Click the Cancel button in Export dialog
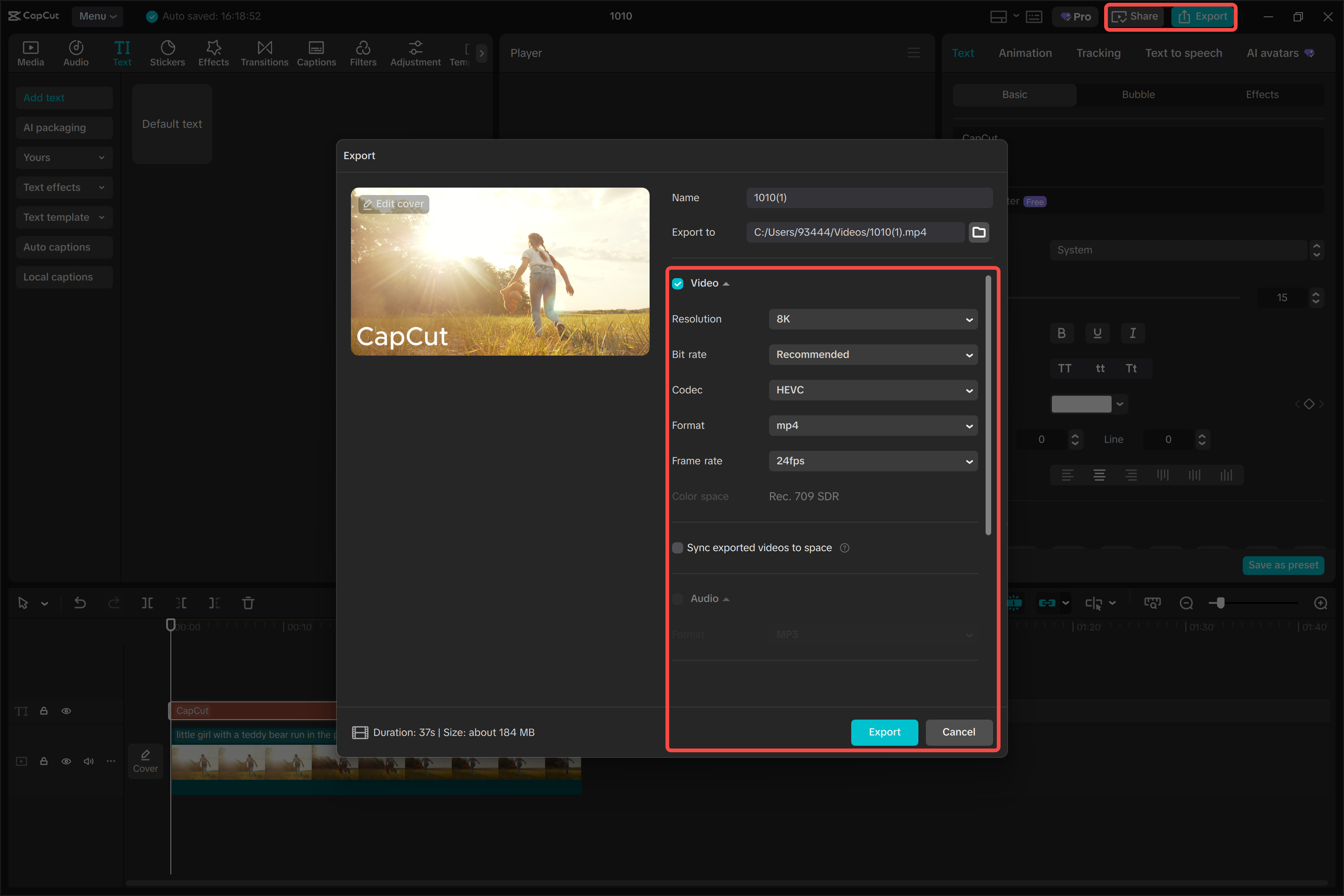Image resolution: width=1344 pixels, height=896 pixels. (958, 732)
